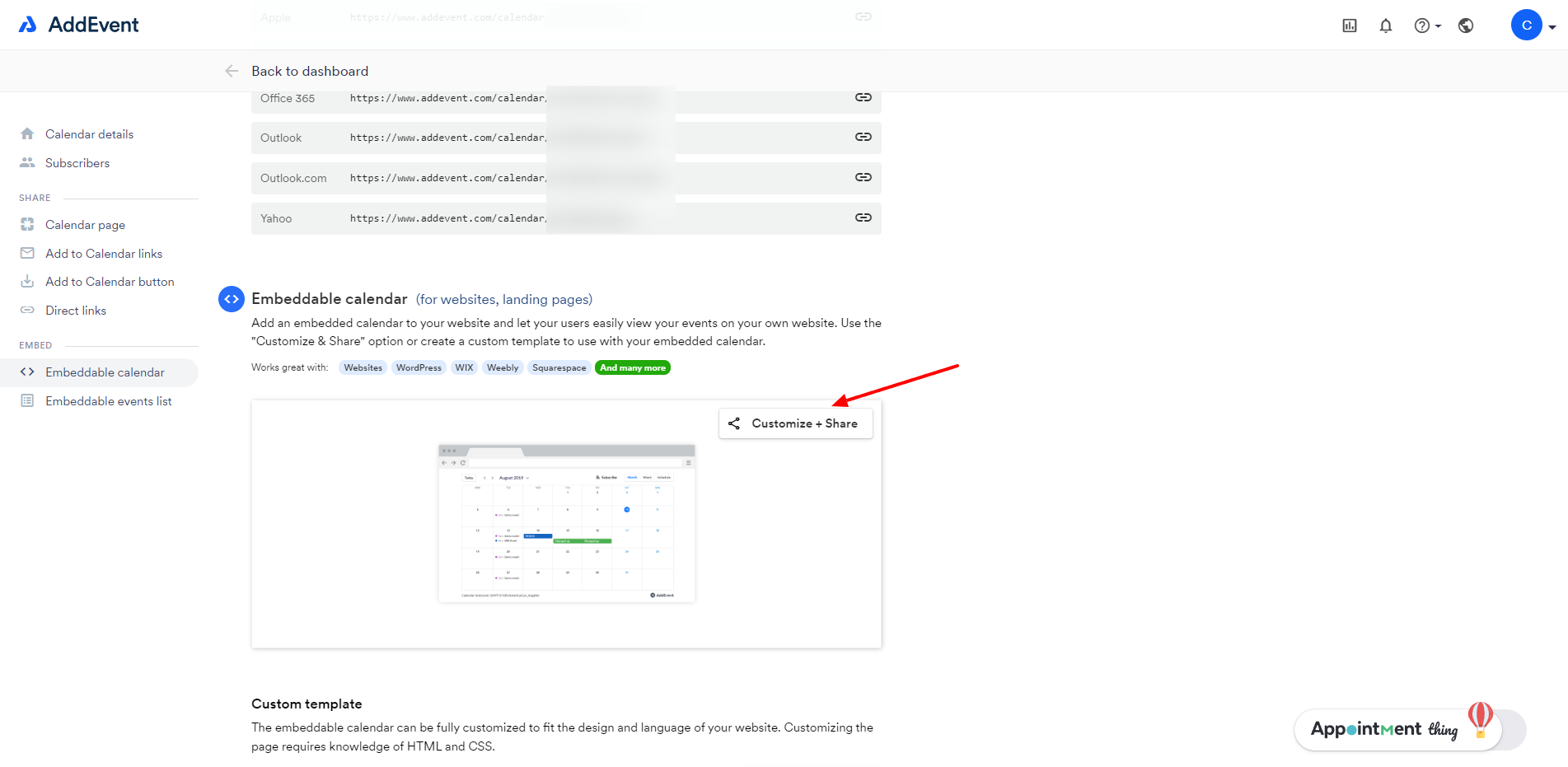Image resolution: width=1568 pixels, height=767 pixels.
Task: Open Embeddable events list
Action: click(108, 401)
